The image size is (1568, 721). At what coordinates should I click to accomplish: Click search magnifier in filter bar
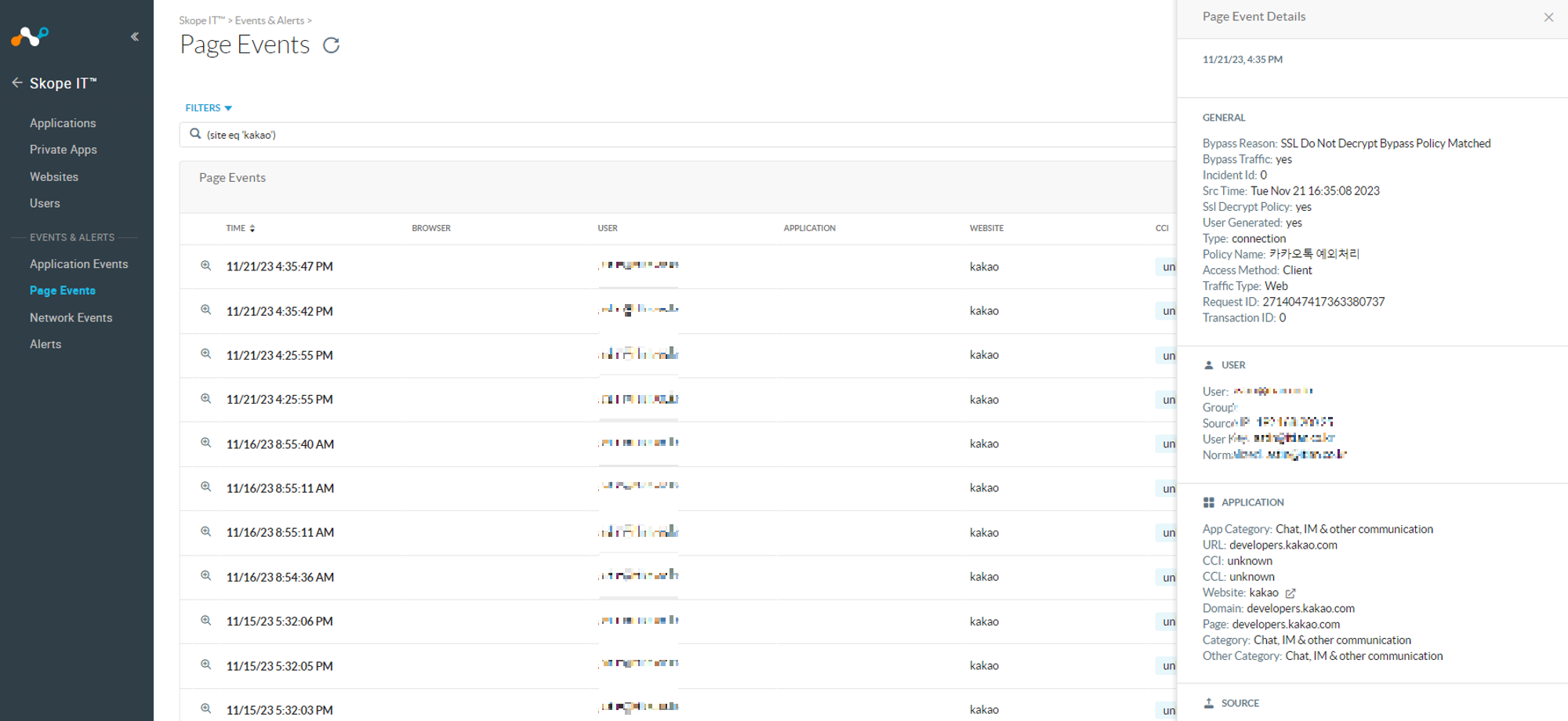[195, 134]
